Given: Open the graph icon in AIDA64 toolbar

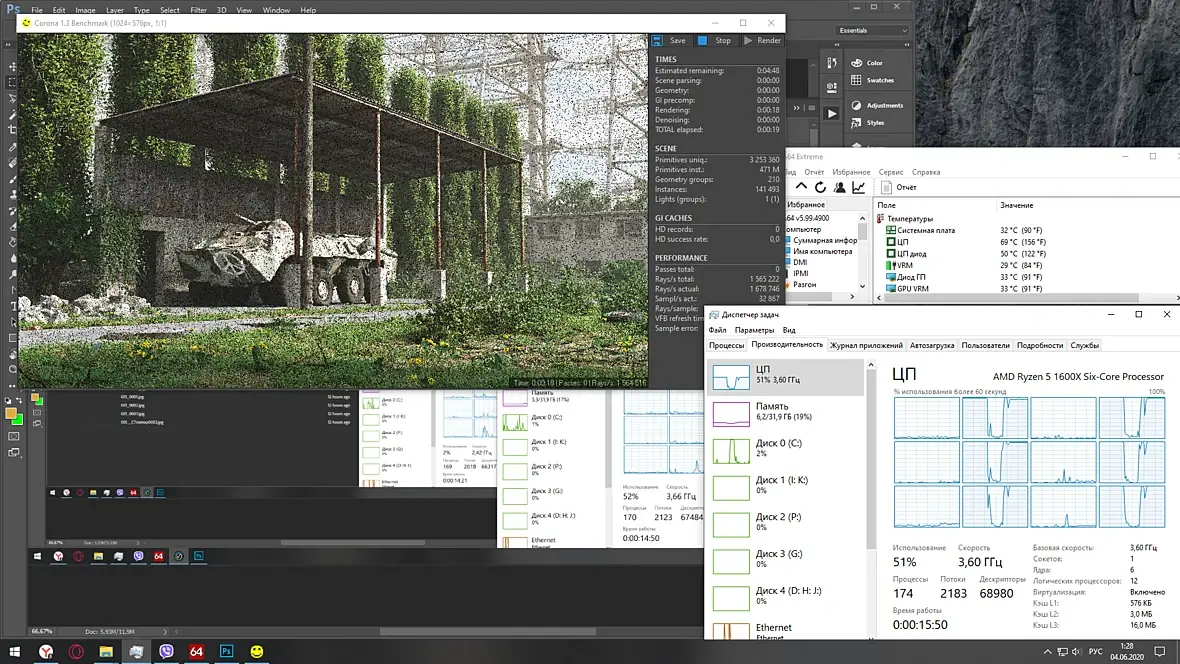Looking at the screenshot, I should 859,187.
